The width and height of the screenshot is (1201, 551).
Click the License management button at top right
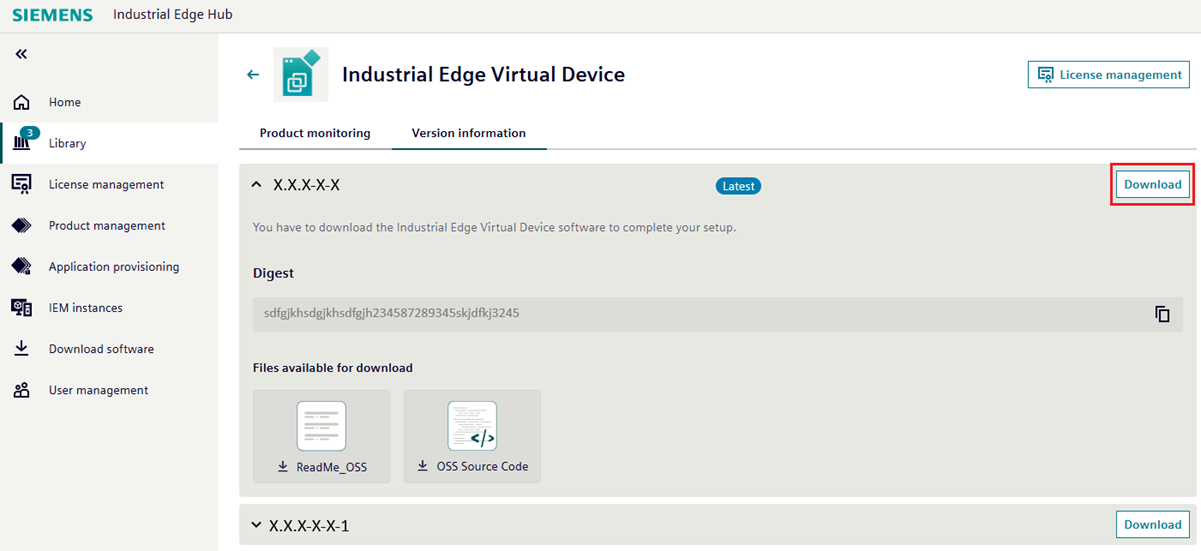(x=1109, y=75)
